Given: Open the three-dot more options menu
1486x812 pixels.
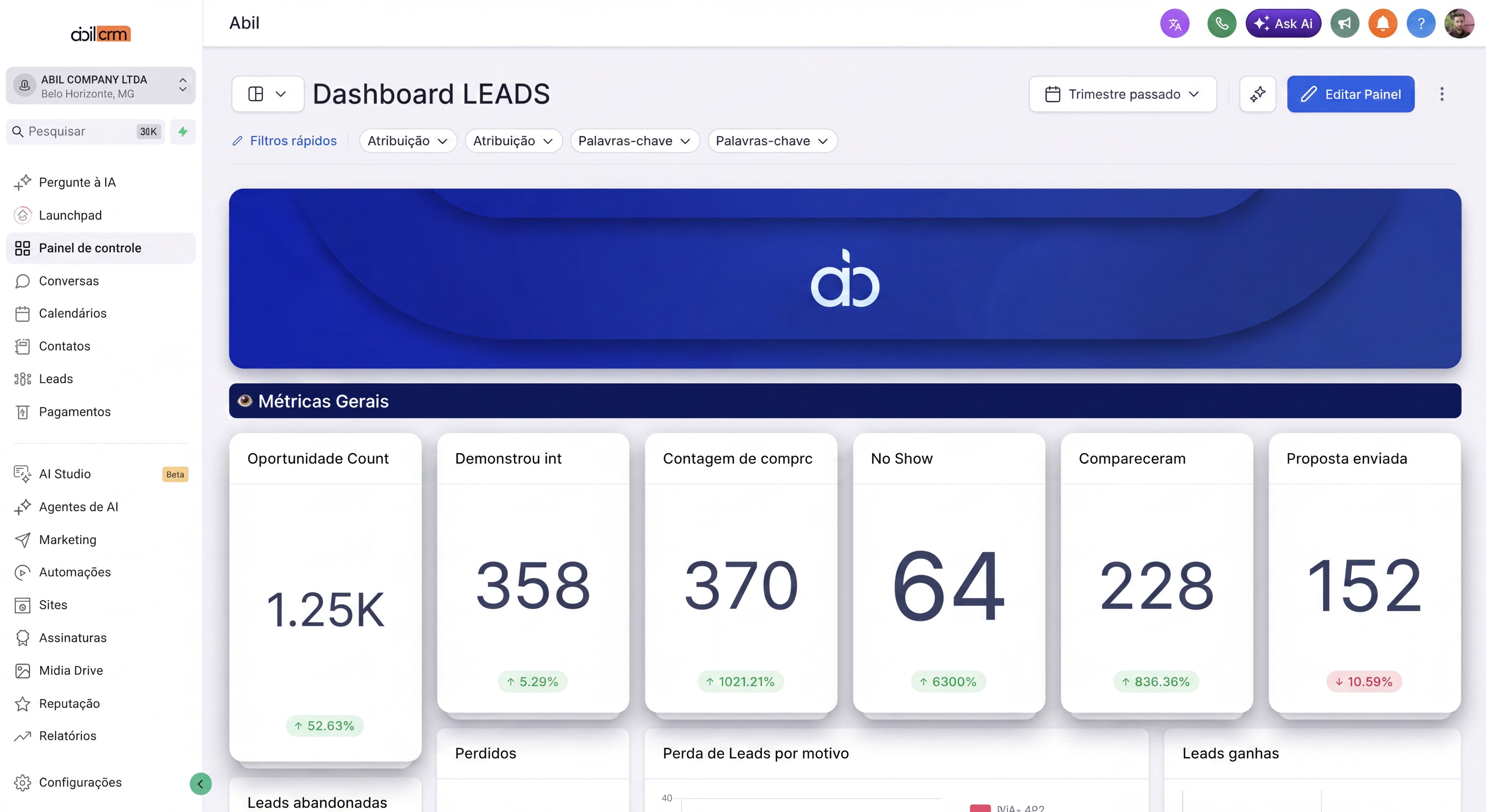Looking at the screenshot, I should click(1442, 94).
